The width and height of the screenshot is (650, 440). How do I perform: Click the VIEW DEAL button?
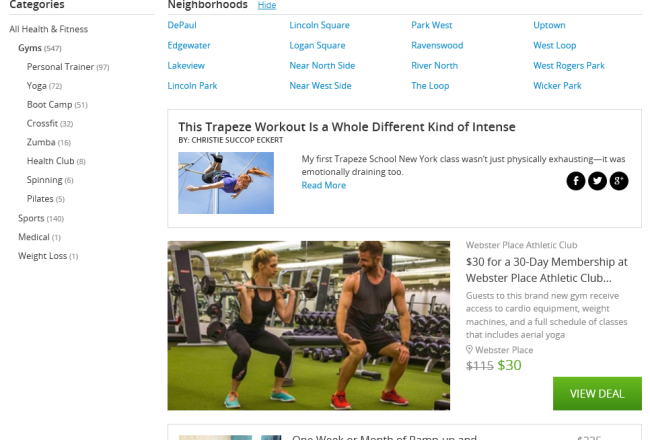point(597,394)
